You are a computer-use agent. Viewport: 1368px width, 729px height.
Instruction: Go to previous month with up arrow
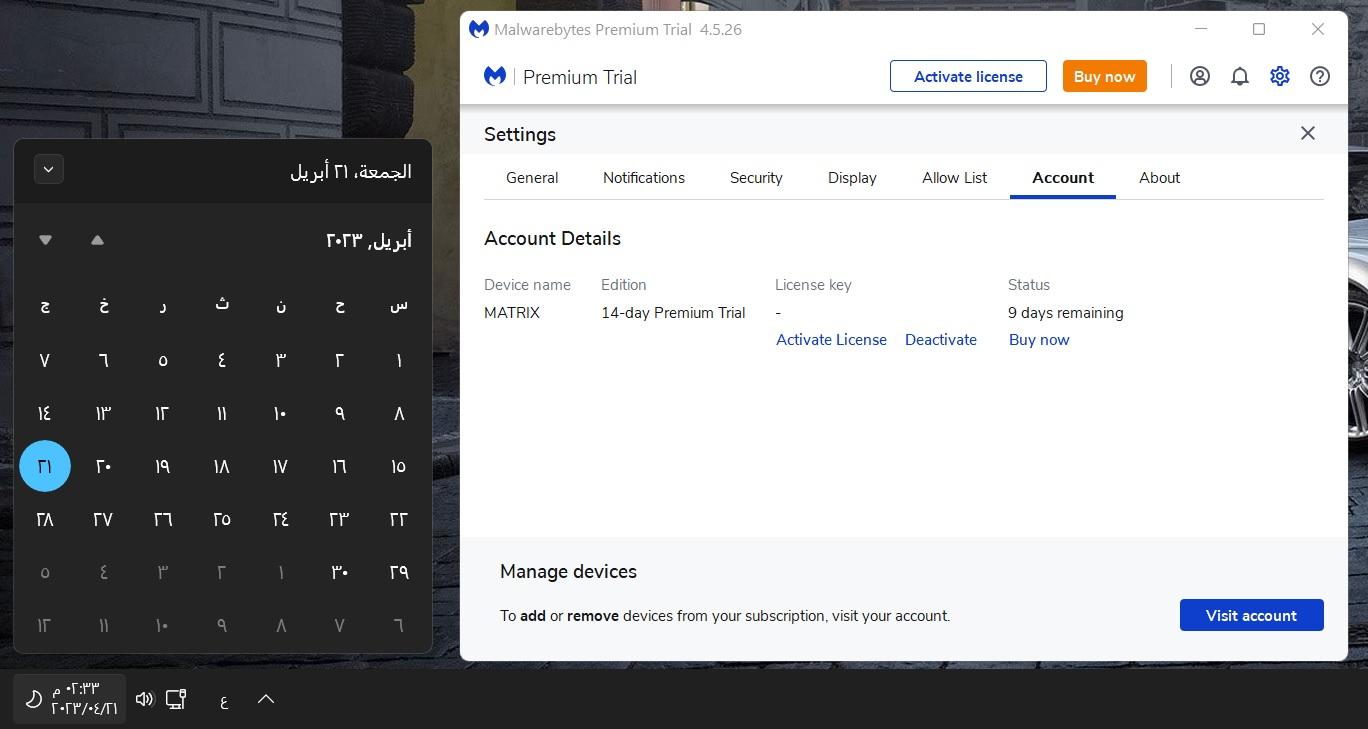(x=97, y=240)
